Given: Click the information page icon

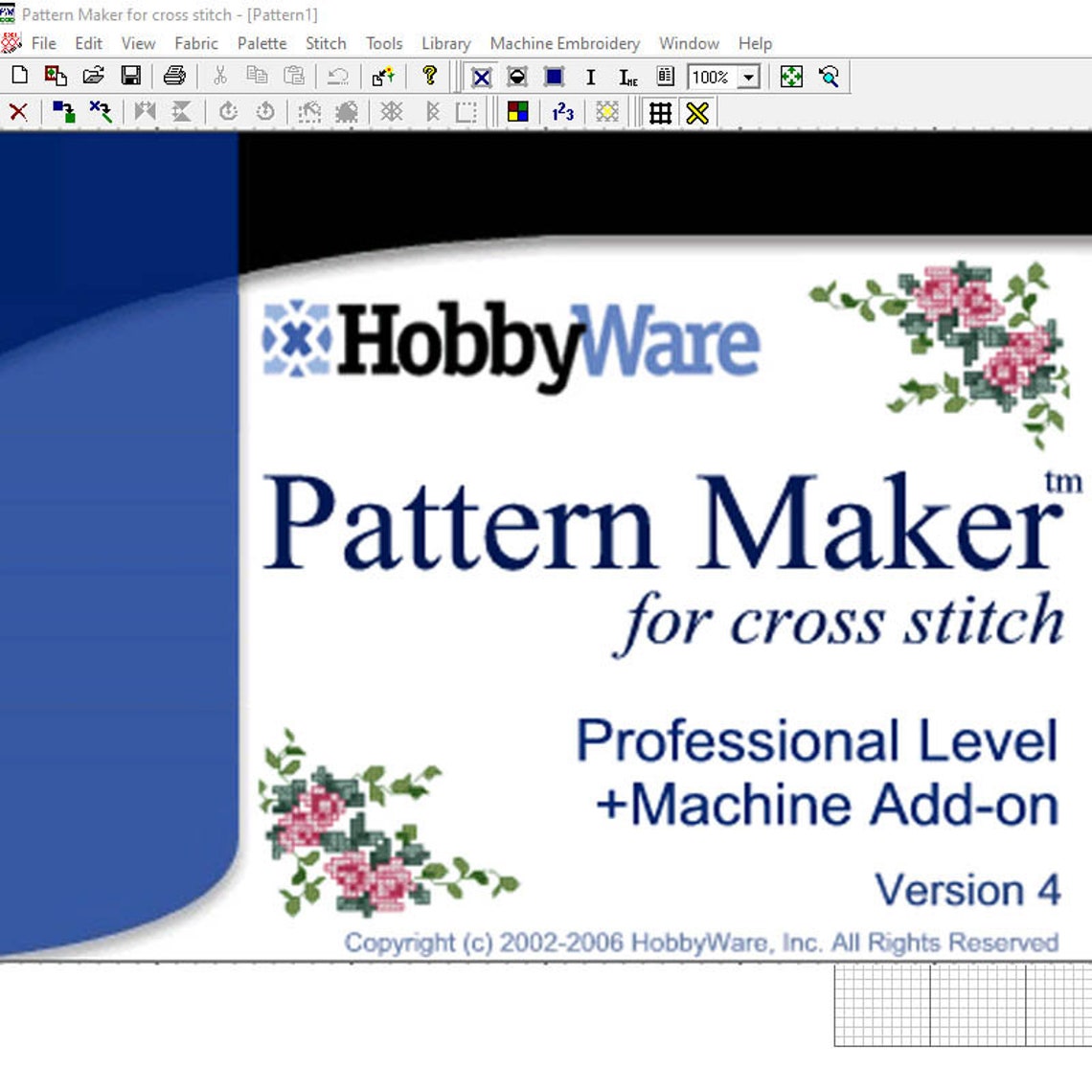Looking at the screenshot, I should coord(665,76).
